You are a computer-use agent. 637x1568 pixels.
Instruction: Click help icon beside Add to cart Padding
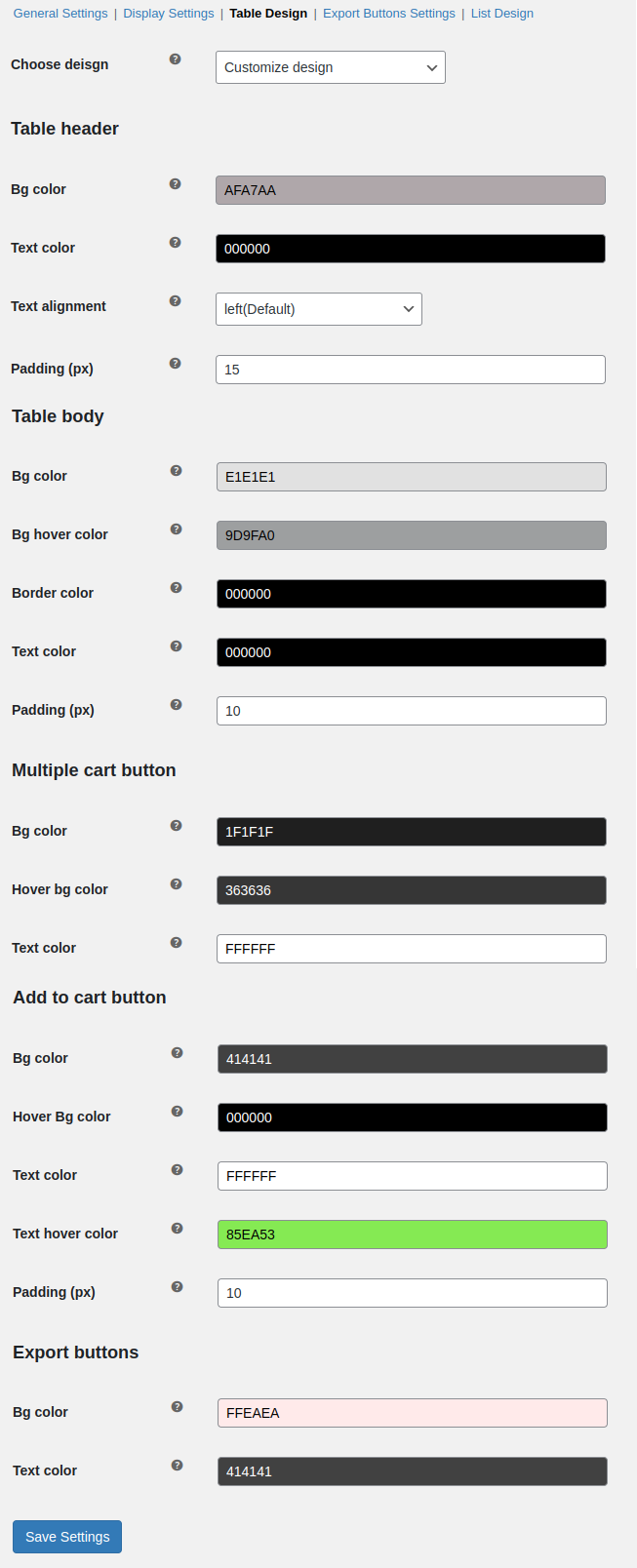pos(176,1286)
